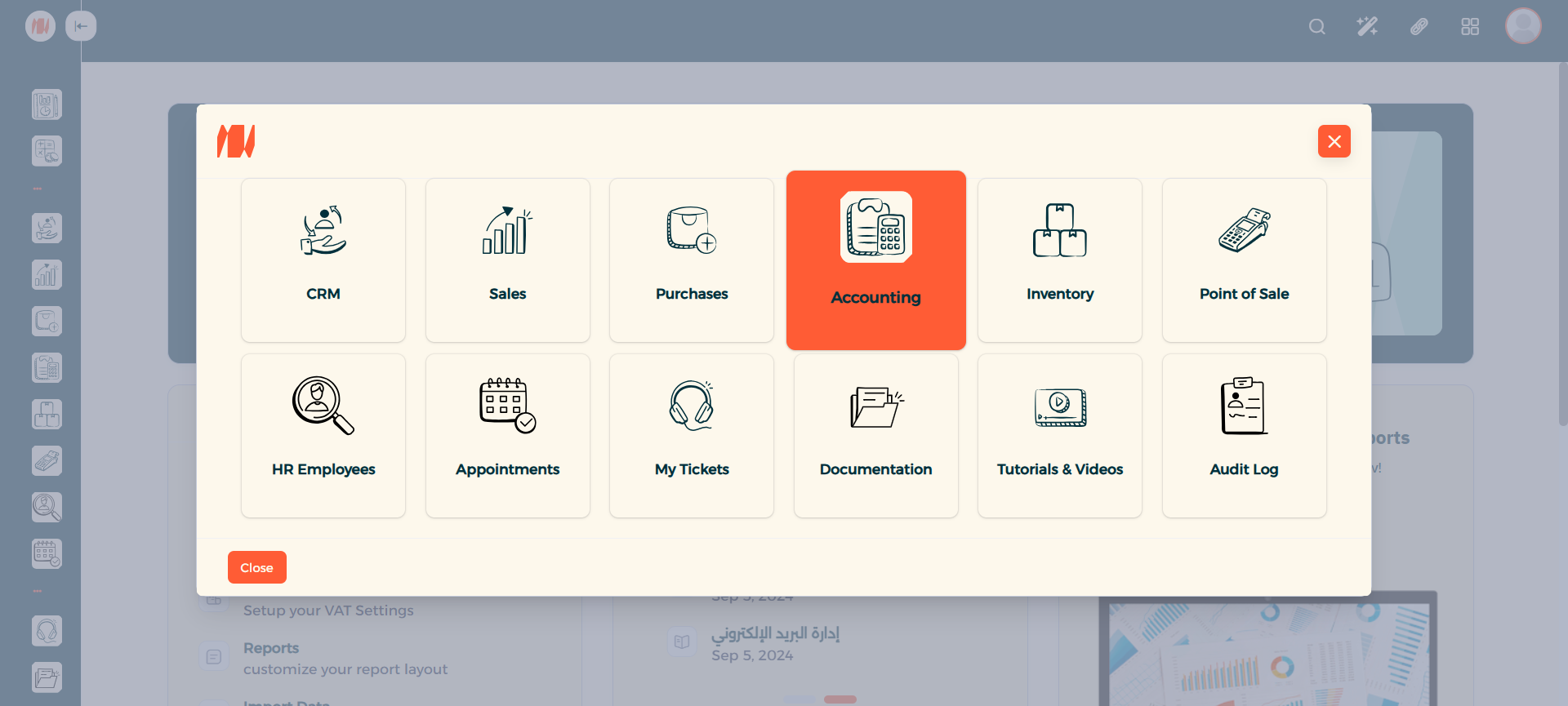Open the Inventory module tile
Image resolution: width=1568 pixels, height=706 pixels.
(1059, 260)
